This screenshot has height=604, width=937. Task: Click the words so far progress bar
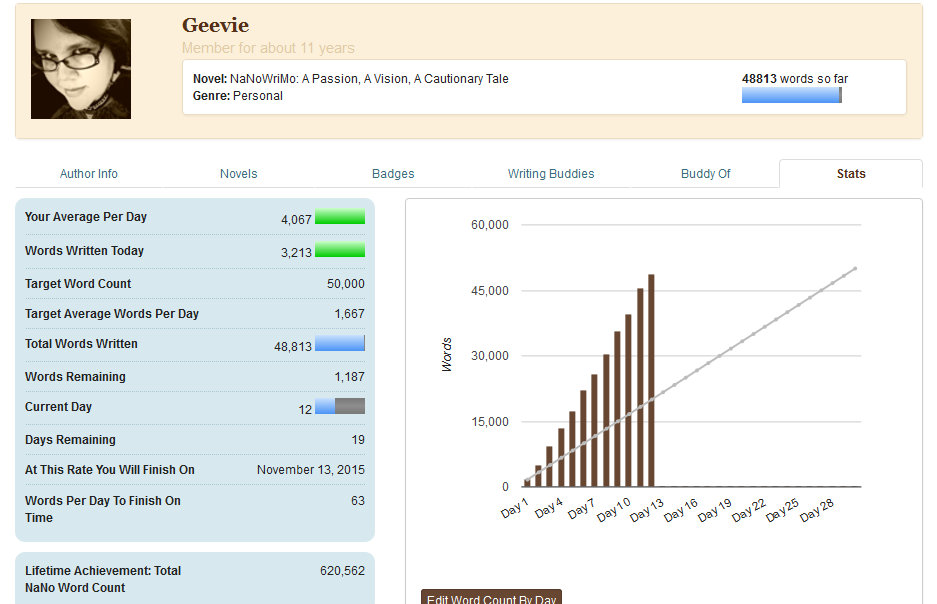792,95
